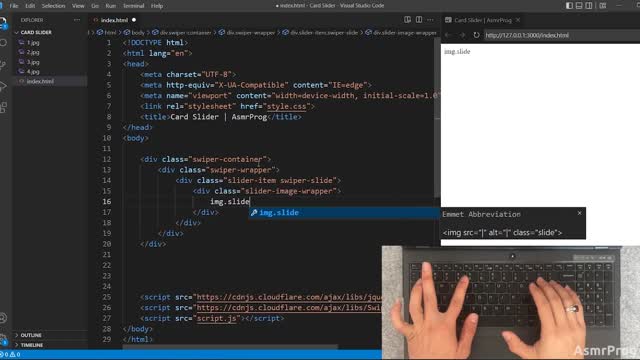
Task: Accept the img.slide Emmet suggestion
Action: [345, 213]
